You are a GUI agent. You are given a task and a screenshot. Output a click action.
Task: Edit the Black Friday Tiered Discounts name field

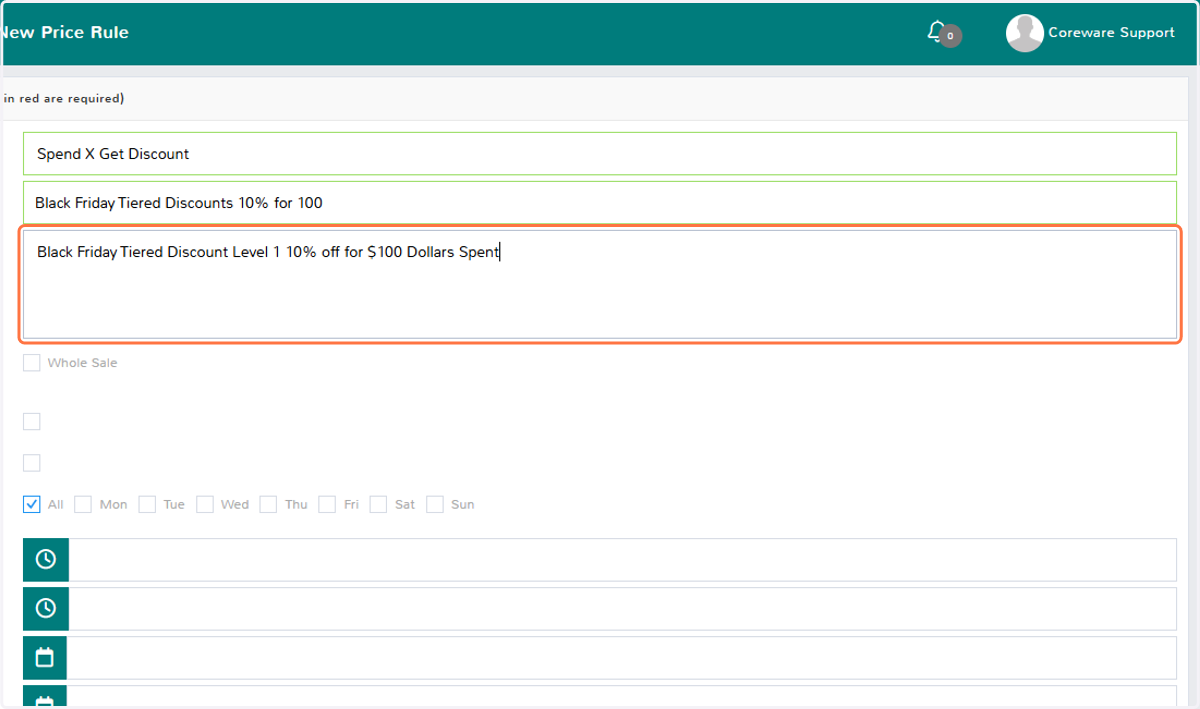pyautogui.click(x=600, y=203)
